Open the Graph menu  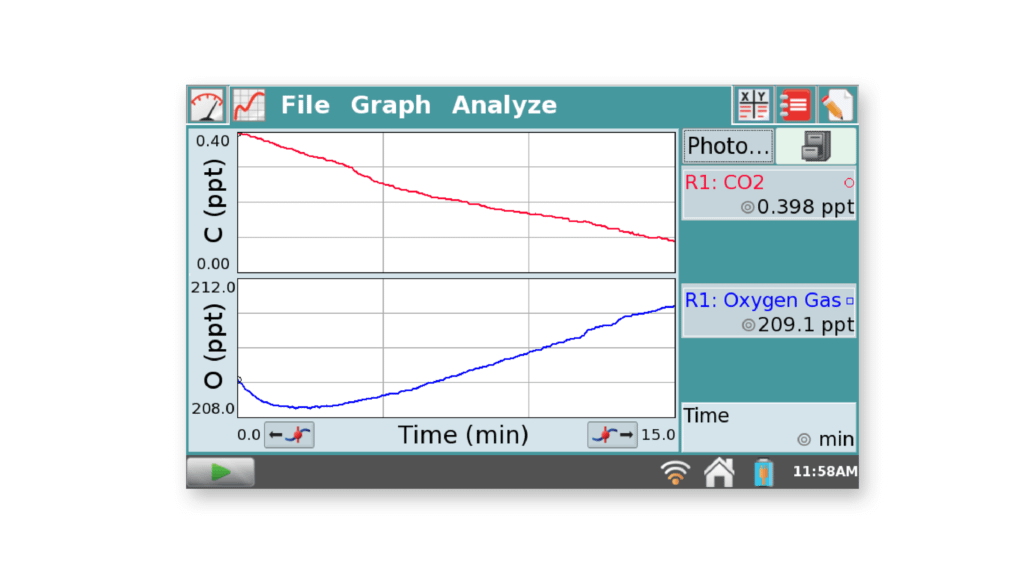click(390, 104)
